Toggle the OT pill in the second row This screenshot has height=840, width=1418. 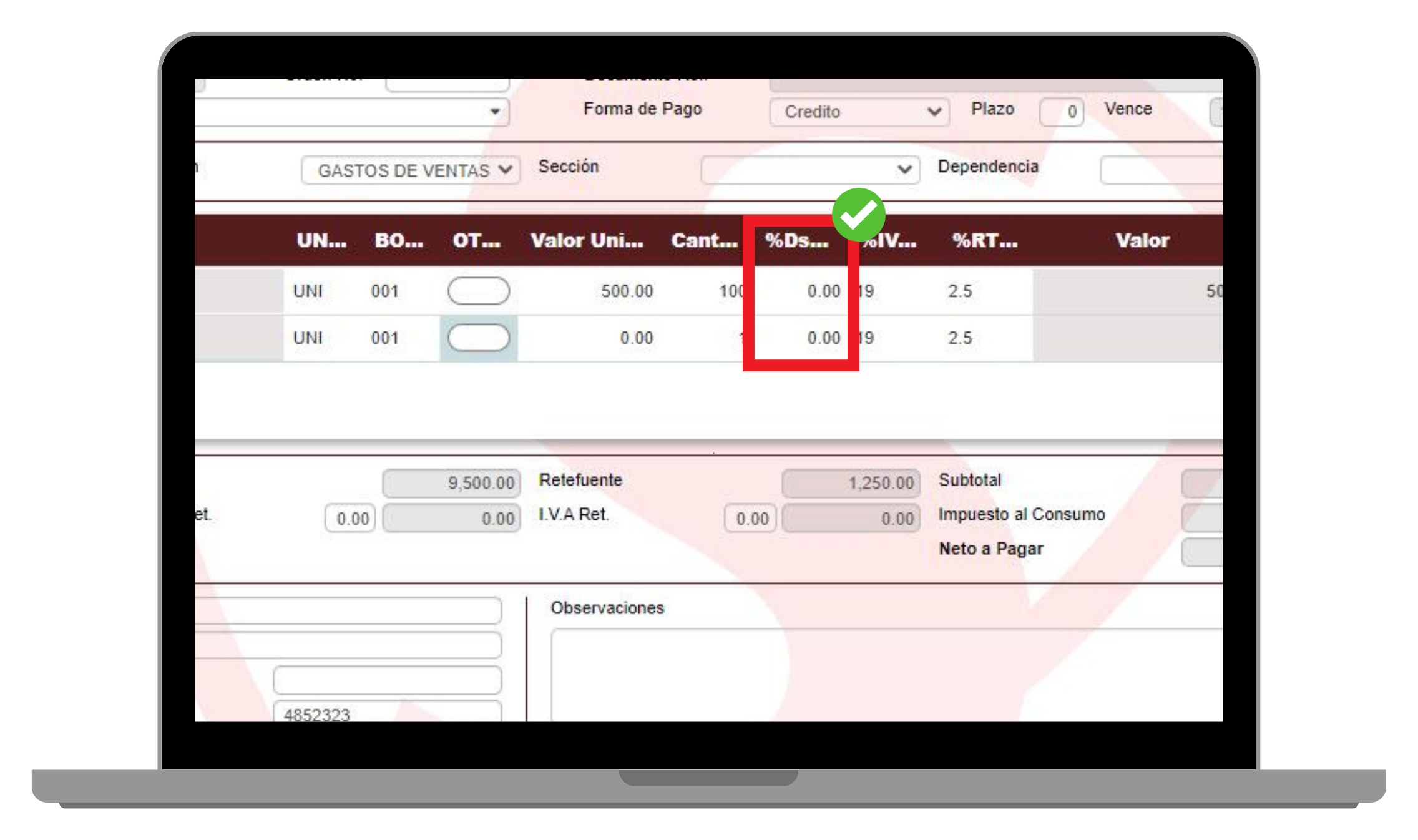tap(479, 338)
